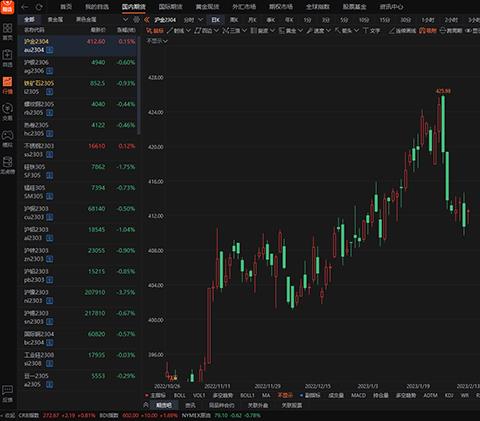This screenshot has width=480, height=421.
Task: Click blue badge beside rb2305
Action: (x=50, y=113)
